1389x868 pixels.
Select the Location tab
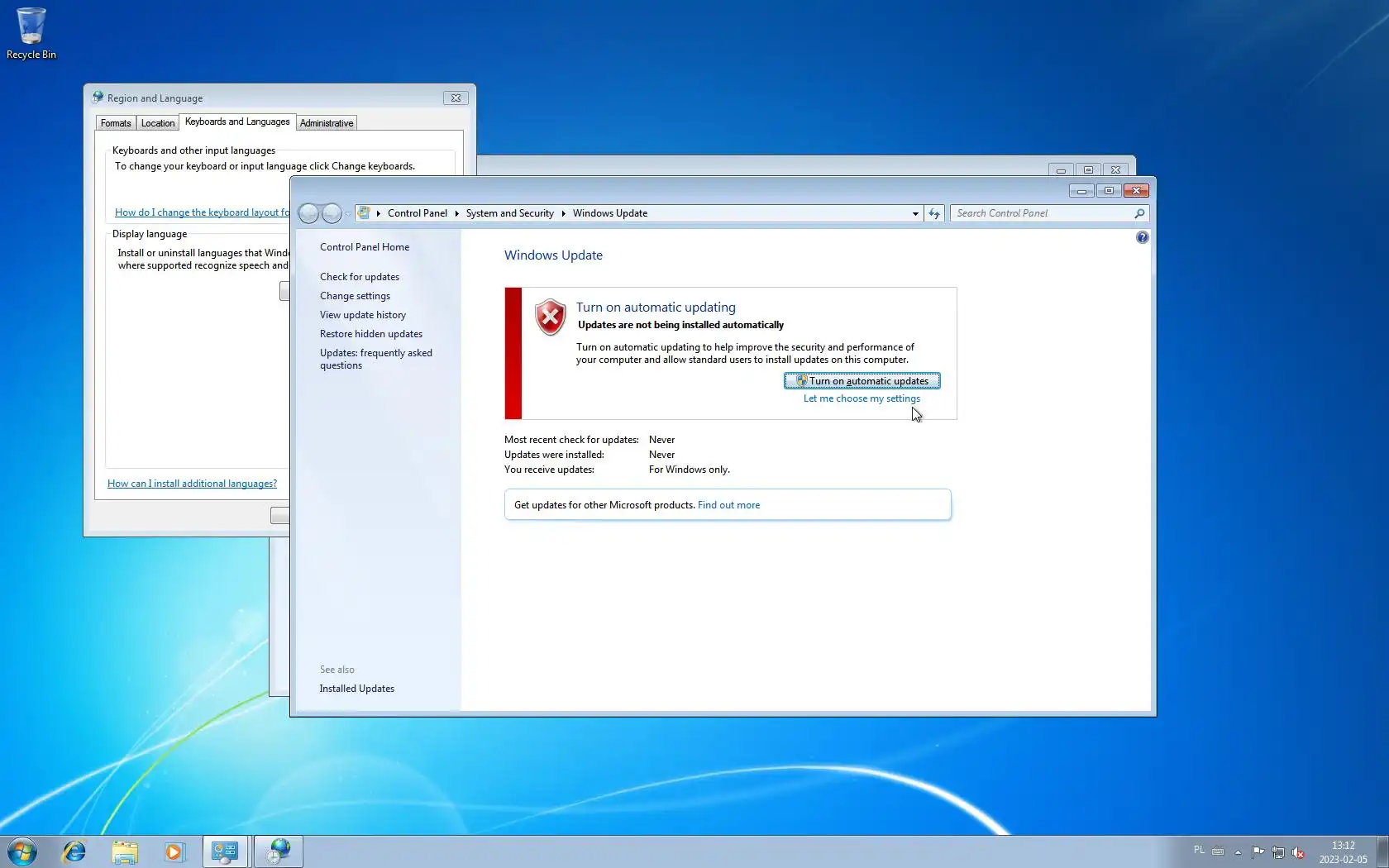click(158, 123)
